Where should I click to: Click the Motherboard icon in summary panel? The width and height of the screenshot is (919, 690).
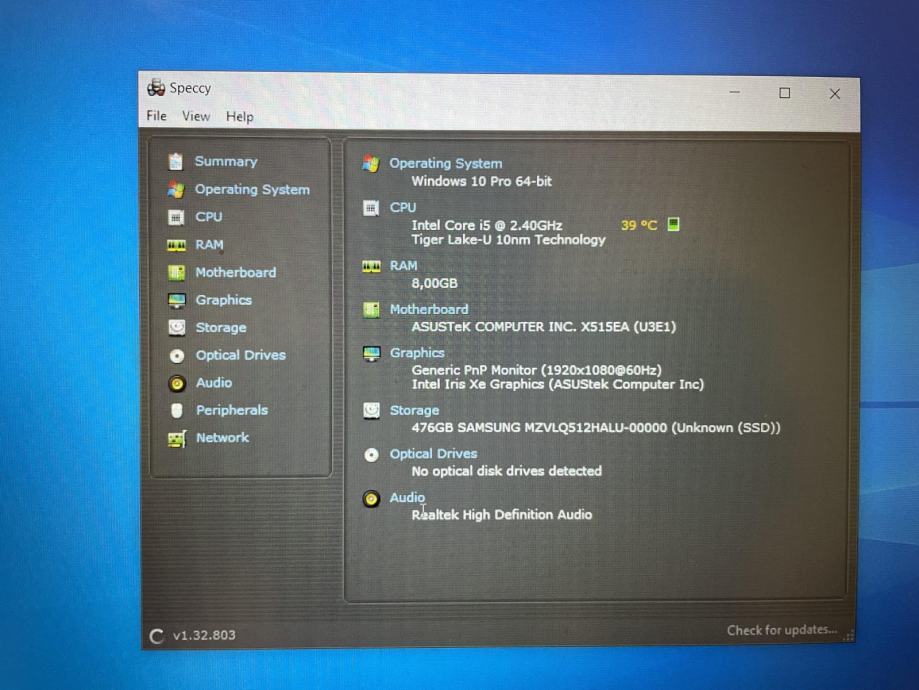[x=372, y=310]
